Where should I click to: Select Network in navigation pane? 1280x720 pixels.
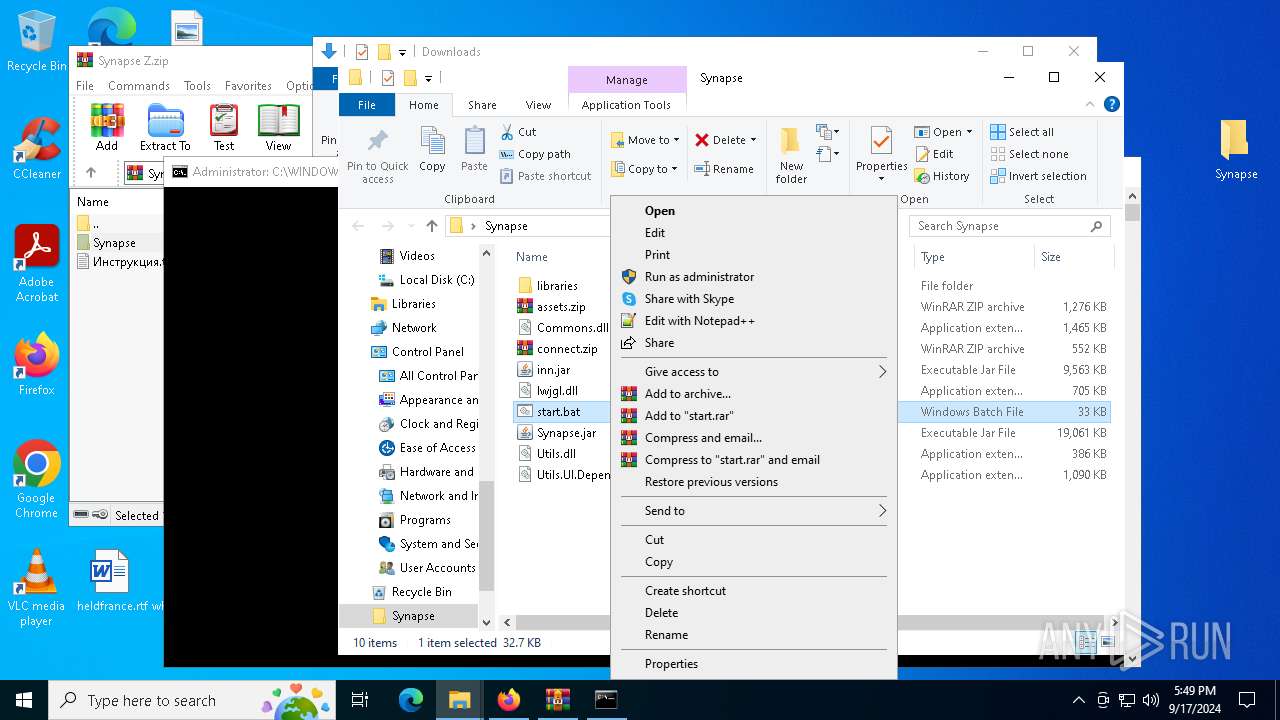[x=403, y=328]
